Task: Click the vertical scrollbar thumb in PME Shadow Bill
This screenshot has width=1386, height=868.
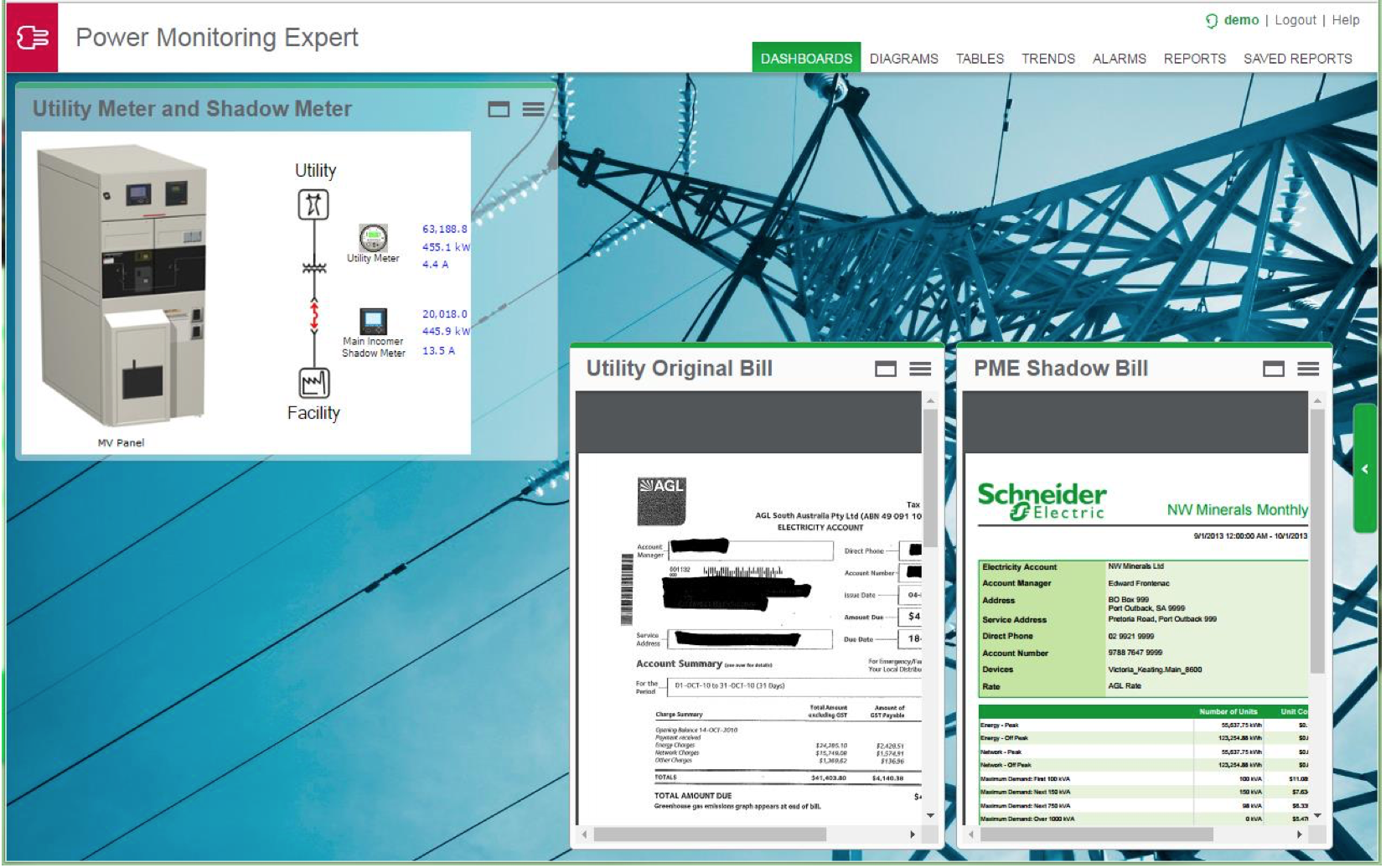Action: click(x=1317, y=541)
